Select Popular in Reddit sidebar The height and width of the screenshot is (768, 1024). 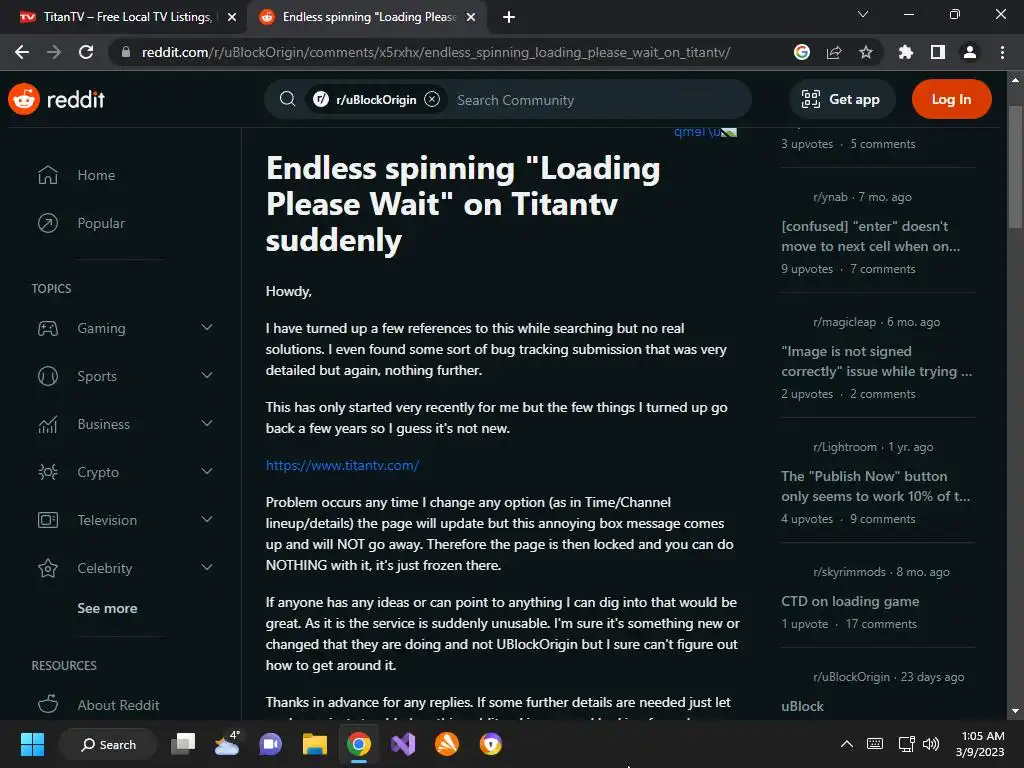[x=101, y=223]
